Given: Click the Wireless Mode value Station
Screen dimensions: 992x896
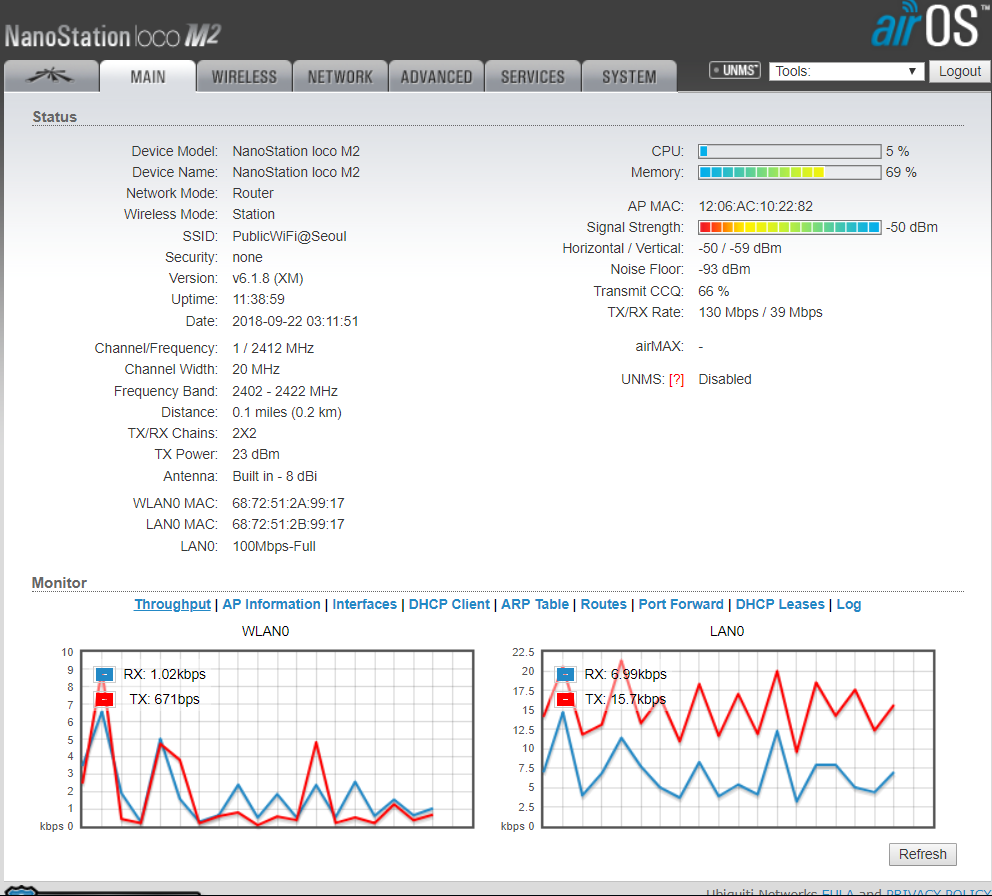Looking at the screenshot, I should (253, 215).
